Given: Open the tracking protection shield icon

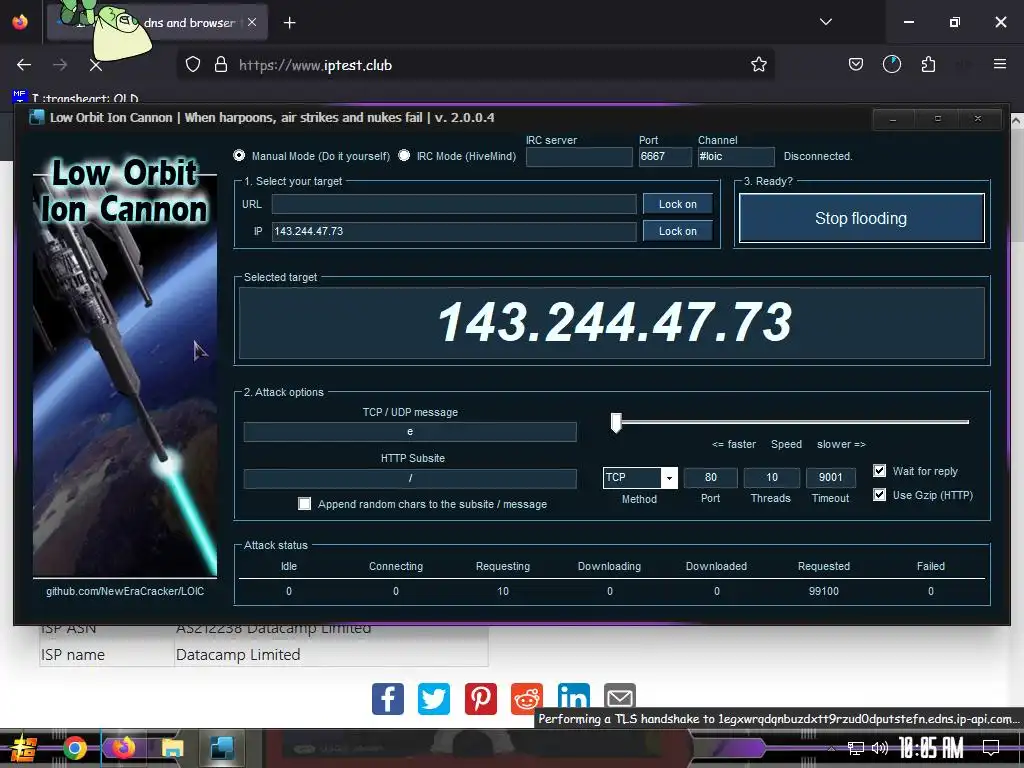Looking at the screenshot, I should (193, 65).
